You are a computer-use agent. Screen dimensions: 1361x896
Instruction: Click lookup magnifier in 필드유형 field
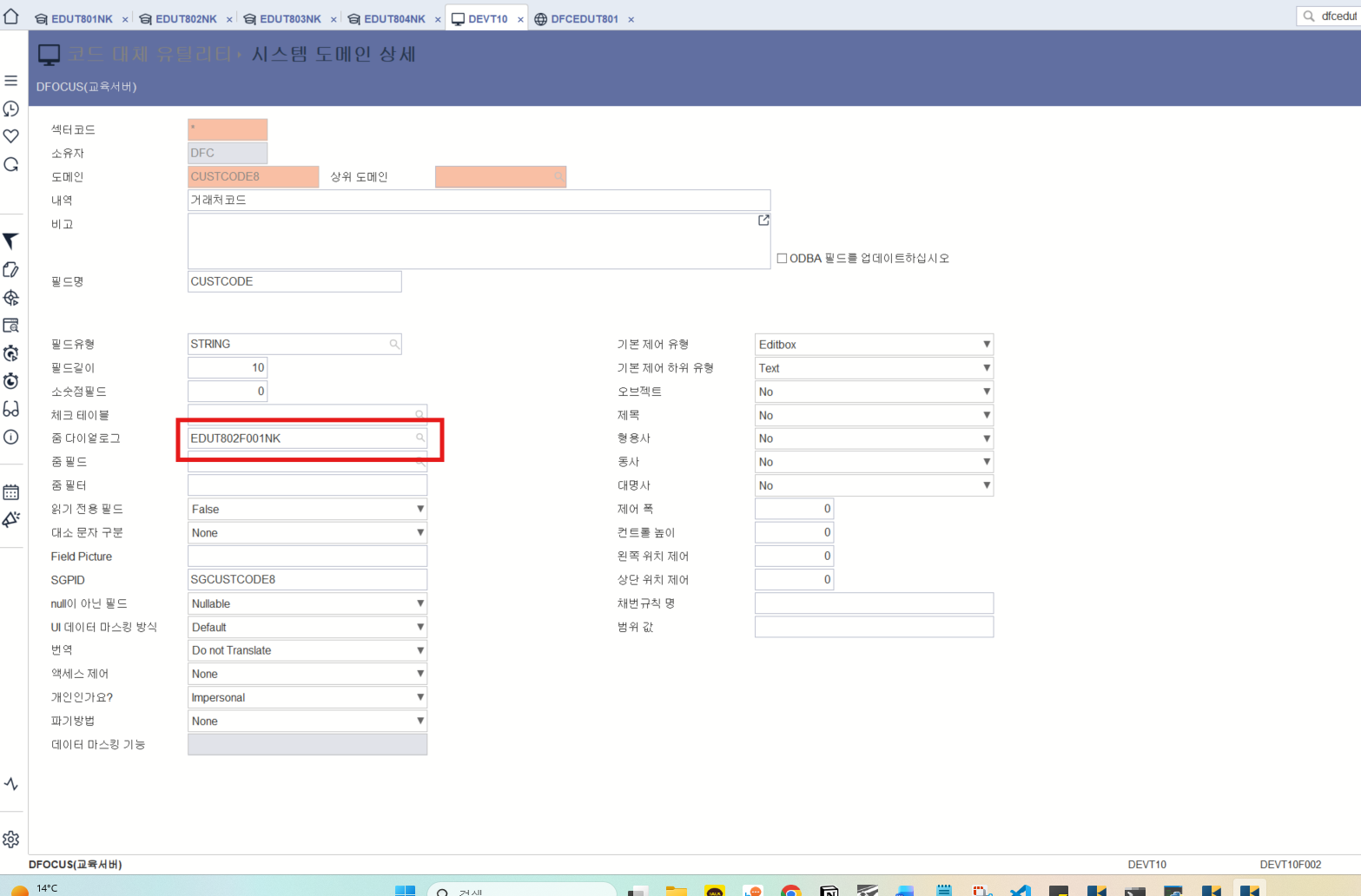(x=394, y=345)
